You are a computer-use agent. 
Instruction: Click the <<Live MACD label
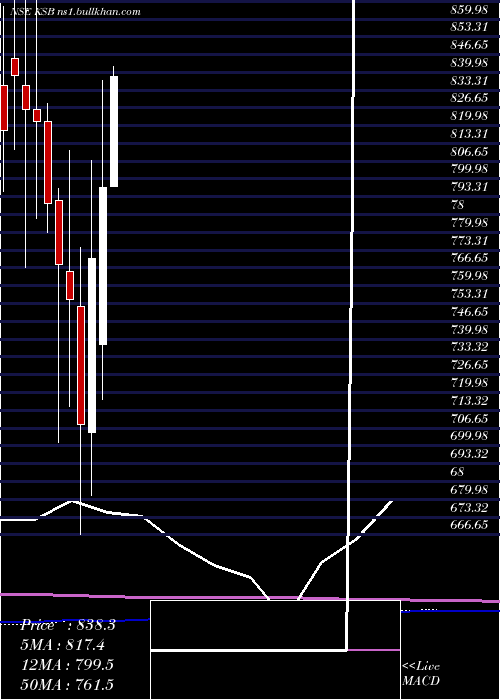(421, 673)
